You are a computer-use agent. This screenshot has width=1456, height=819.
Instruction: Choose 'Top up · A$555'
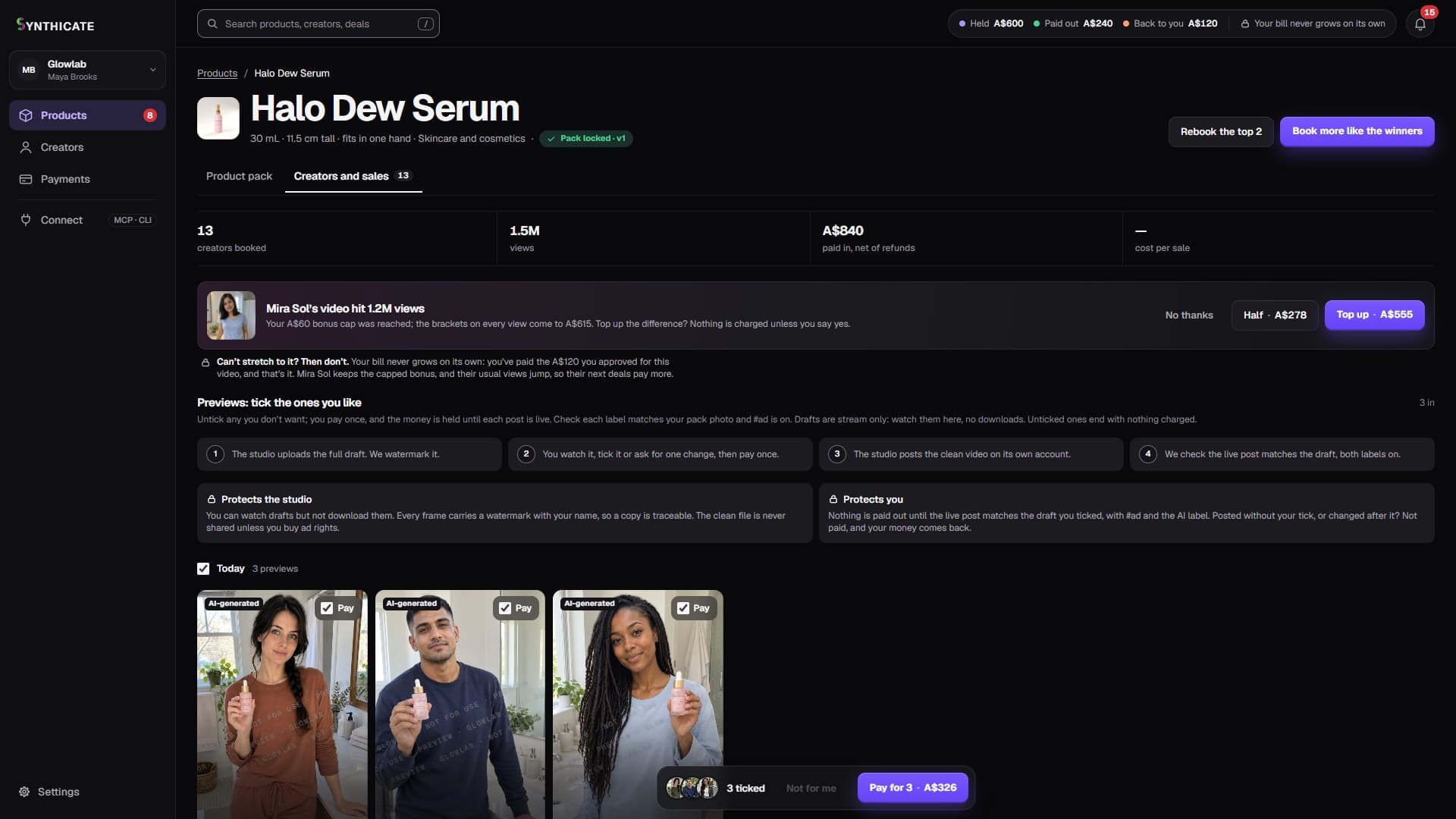1374,315
